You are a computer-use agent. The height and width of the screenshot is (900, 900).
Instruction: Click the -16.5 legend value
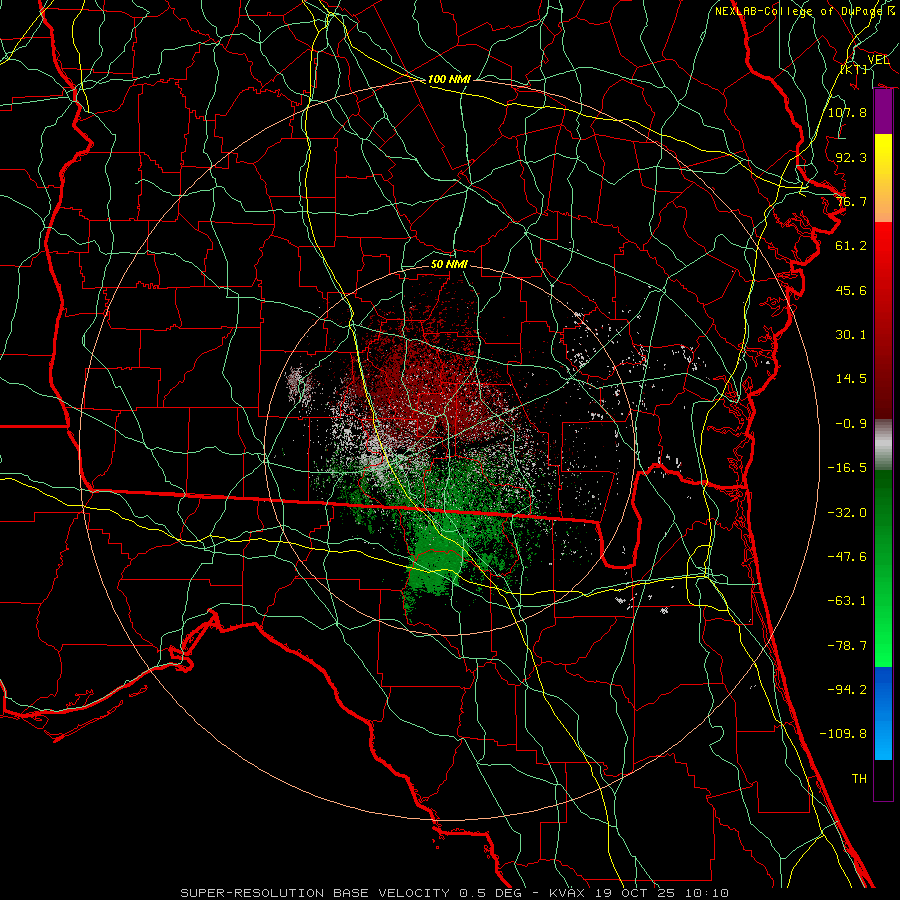847,468
